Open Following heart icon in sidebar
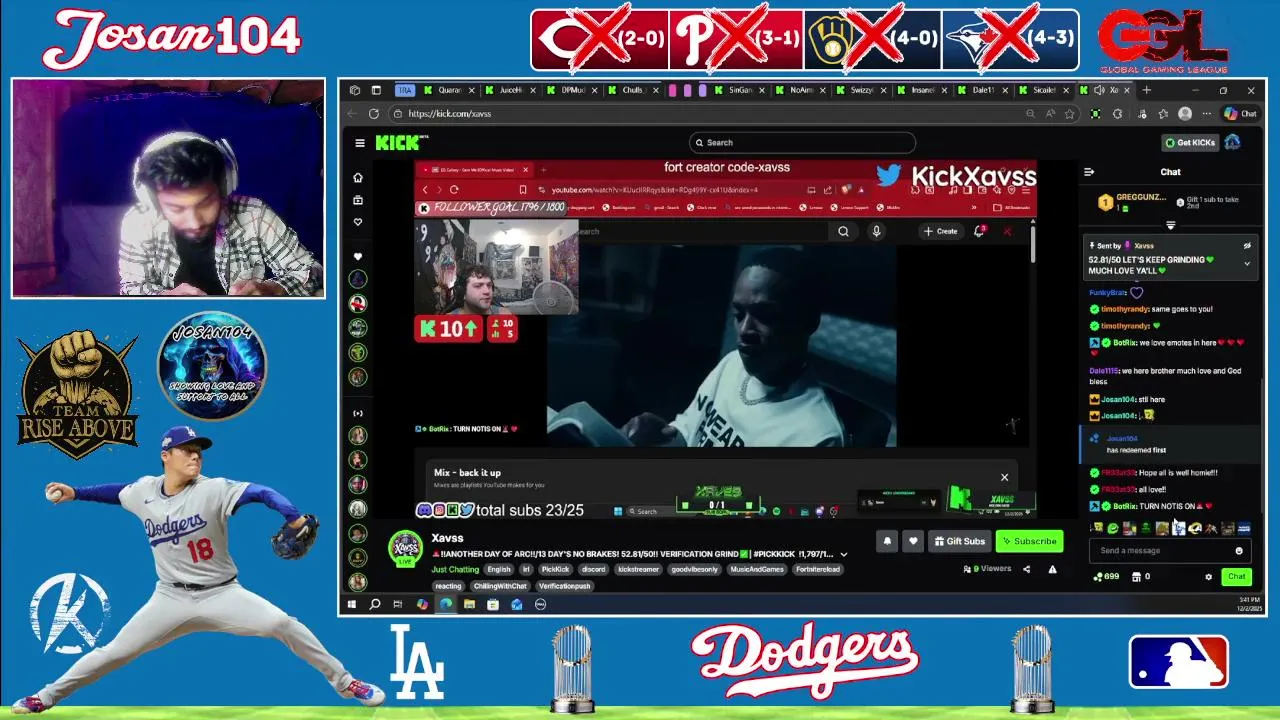1280x720 pixels. point(357,222)
